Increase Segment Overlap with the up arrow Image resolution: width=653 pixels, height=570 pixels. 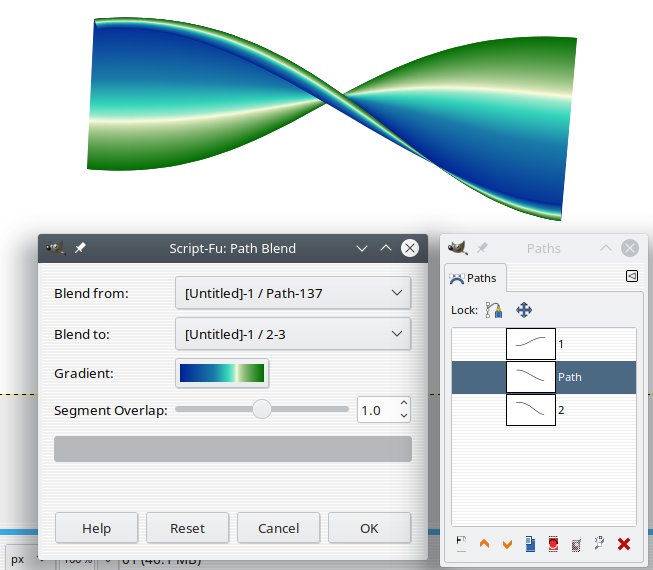(x=404, y=403)
